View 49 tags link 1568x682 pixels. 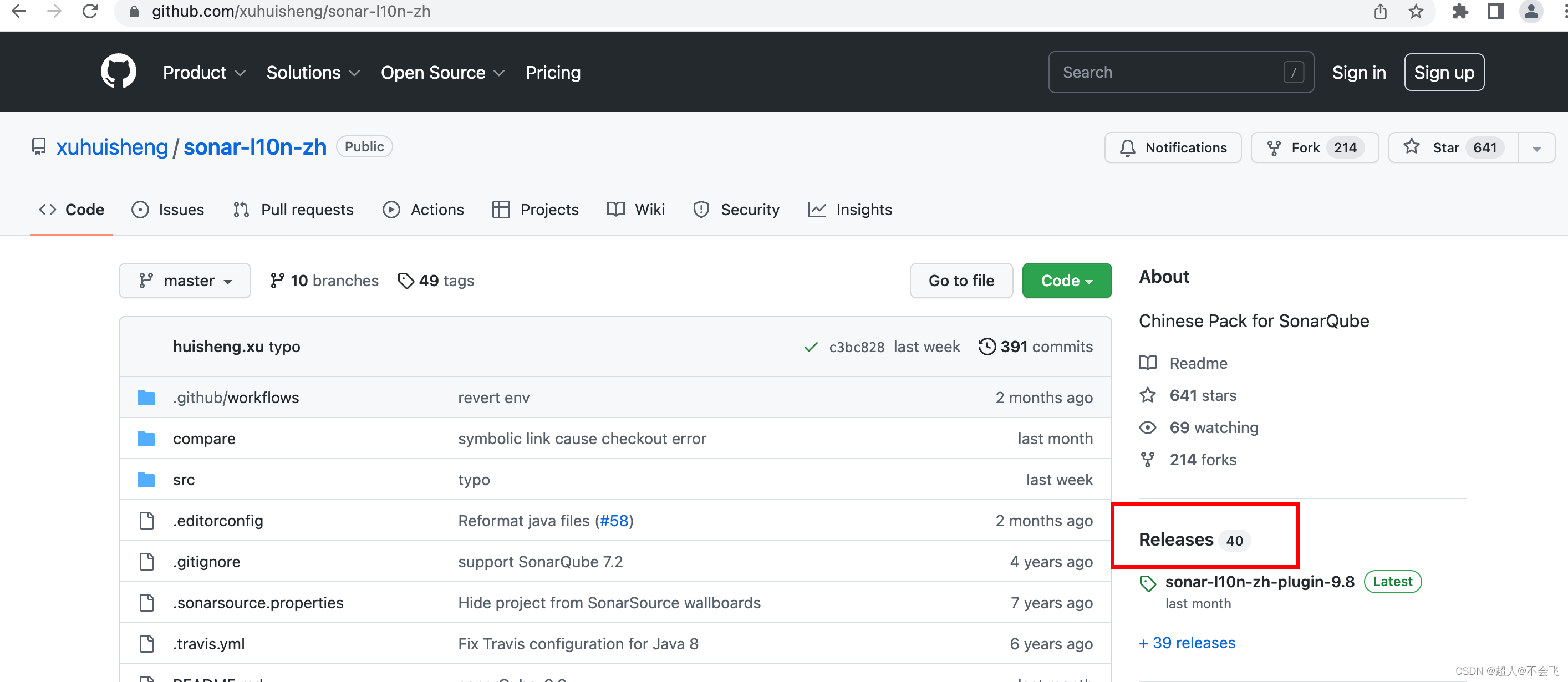[x=436, y=281]
